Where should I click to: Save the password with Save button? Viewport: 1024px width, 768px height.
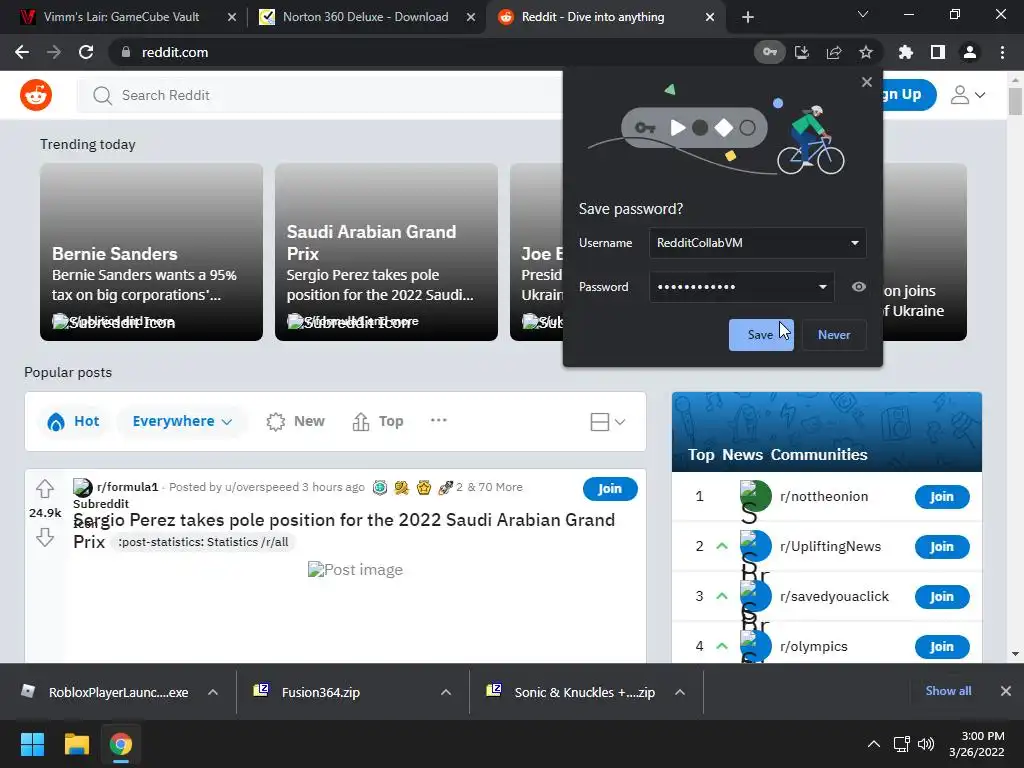pos(761,335)
